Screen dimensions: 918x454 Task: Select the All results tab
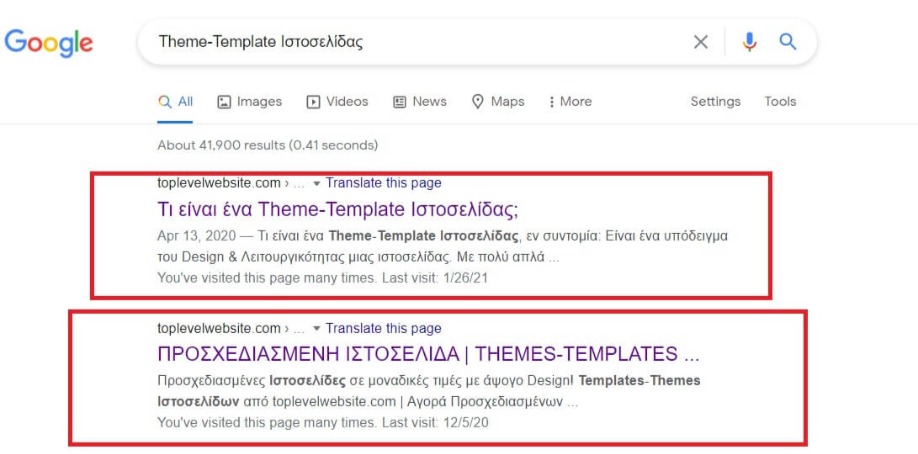175,102
